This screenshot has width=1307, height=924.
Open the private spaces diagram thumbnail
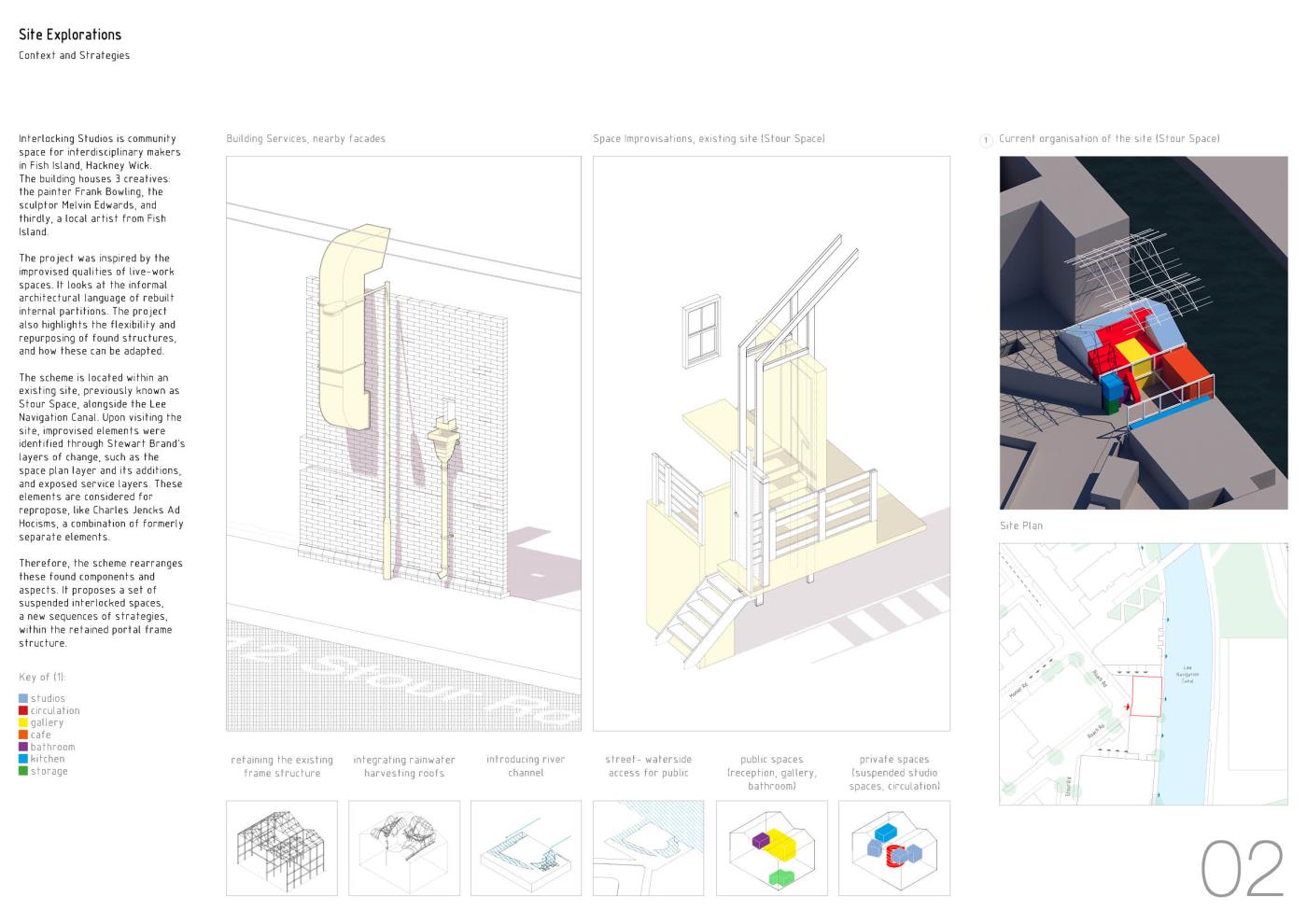[893, 847]
